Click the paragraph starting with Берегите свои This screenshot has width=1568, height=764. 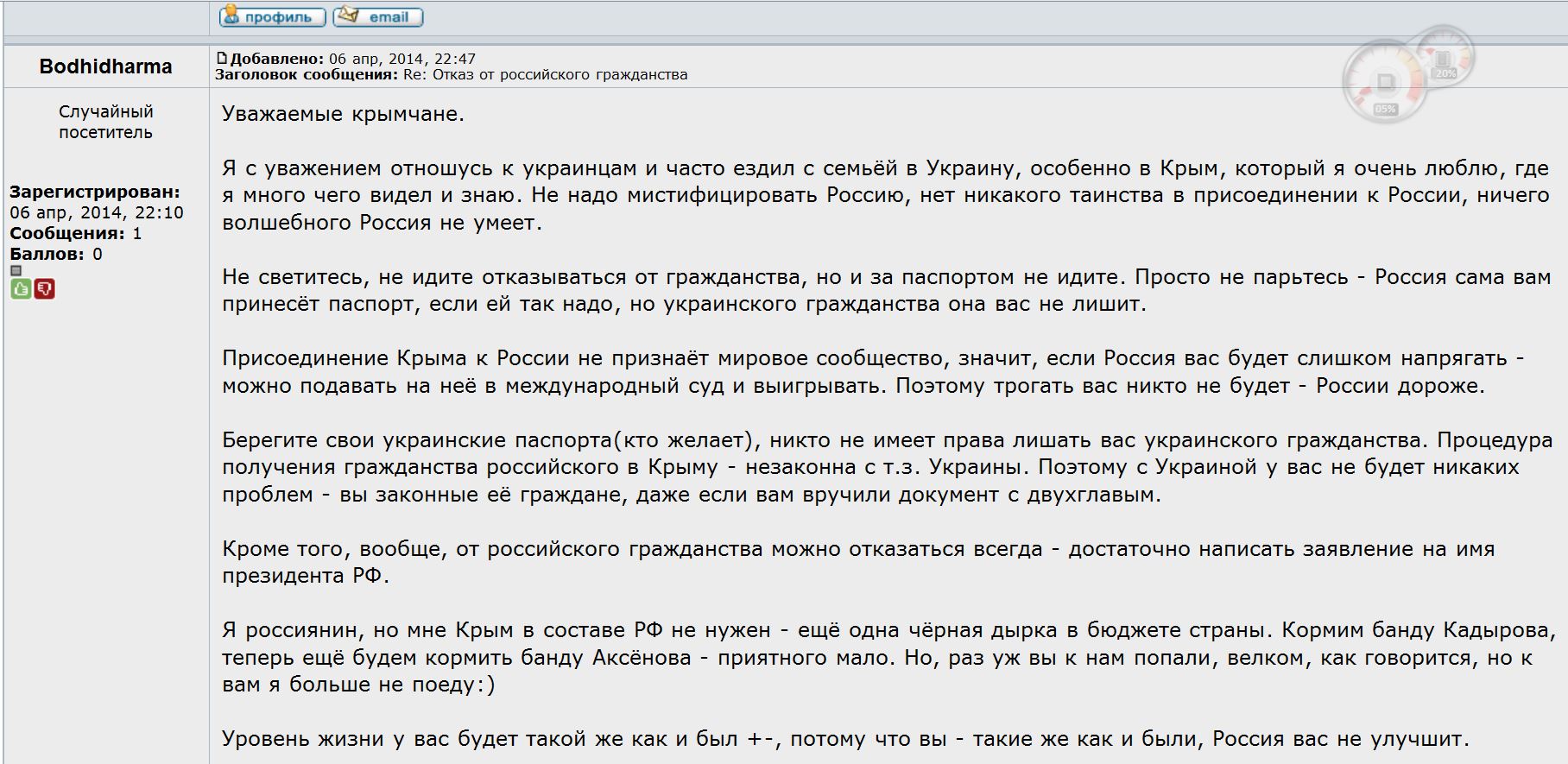(x=887, y=467)
